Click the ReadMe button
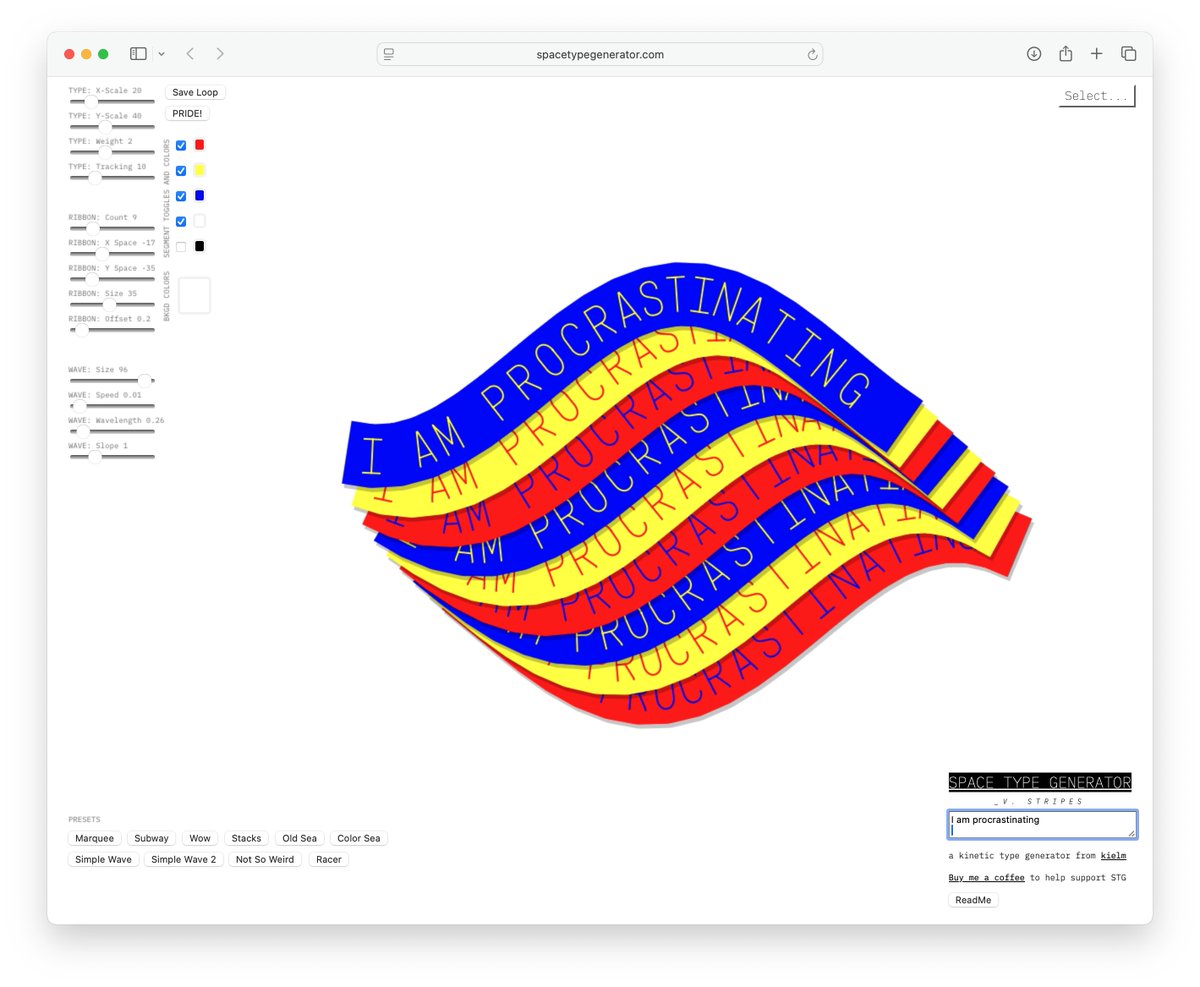This screenshot has height=987, width=1200. (973, 900)
